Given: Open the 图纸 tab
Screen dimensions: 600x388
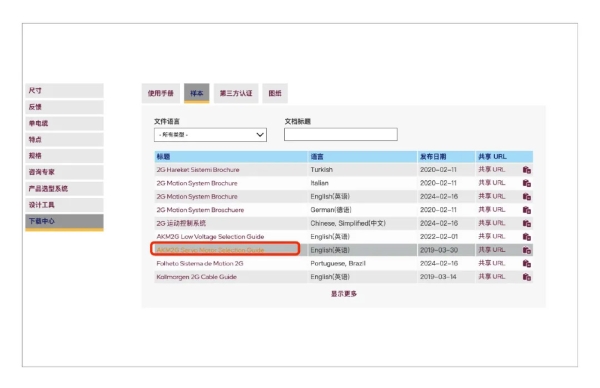Looking at the screenshot, I should (x=275, y=93).
